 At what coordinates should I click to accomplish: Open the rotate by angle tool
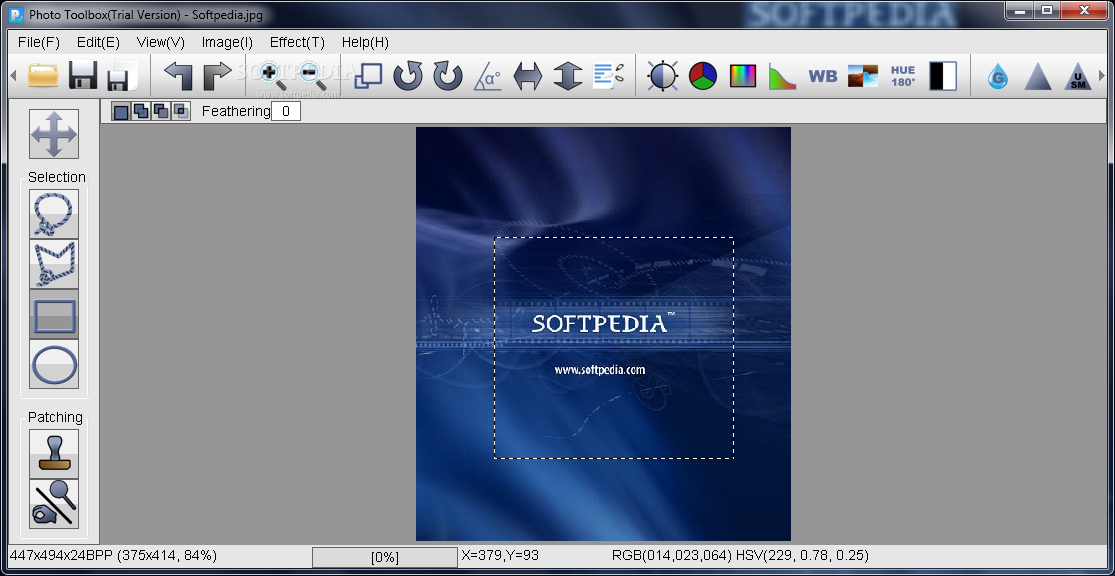point(488,75)
